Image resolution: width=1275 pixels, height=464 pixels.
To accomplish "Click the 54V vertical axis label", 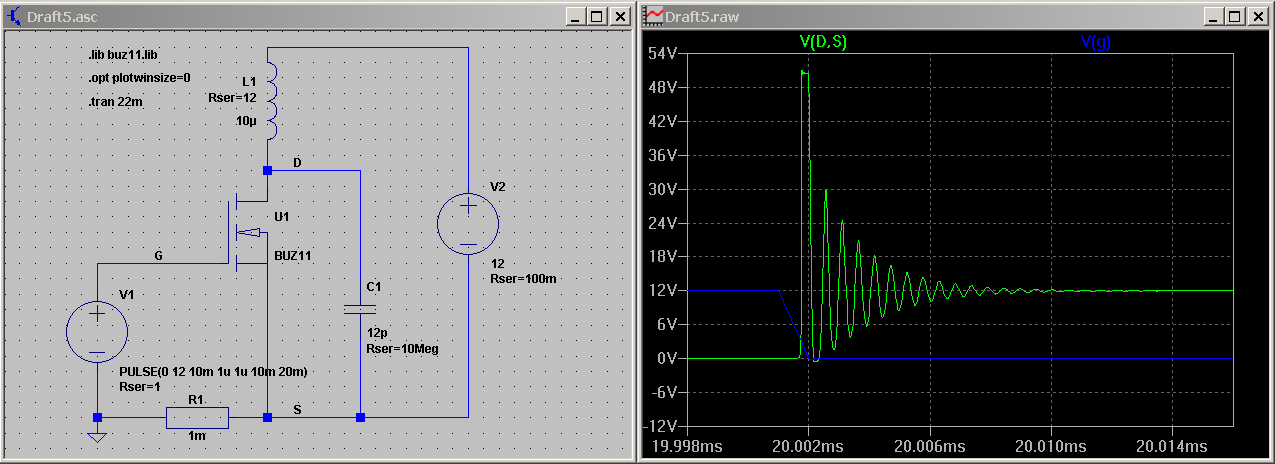I will click(x=664, y=52).
